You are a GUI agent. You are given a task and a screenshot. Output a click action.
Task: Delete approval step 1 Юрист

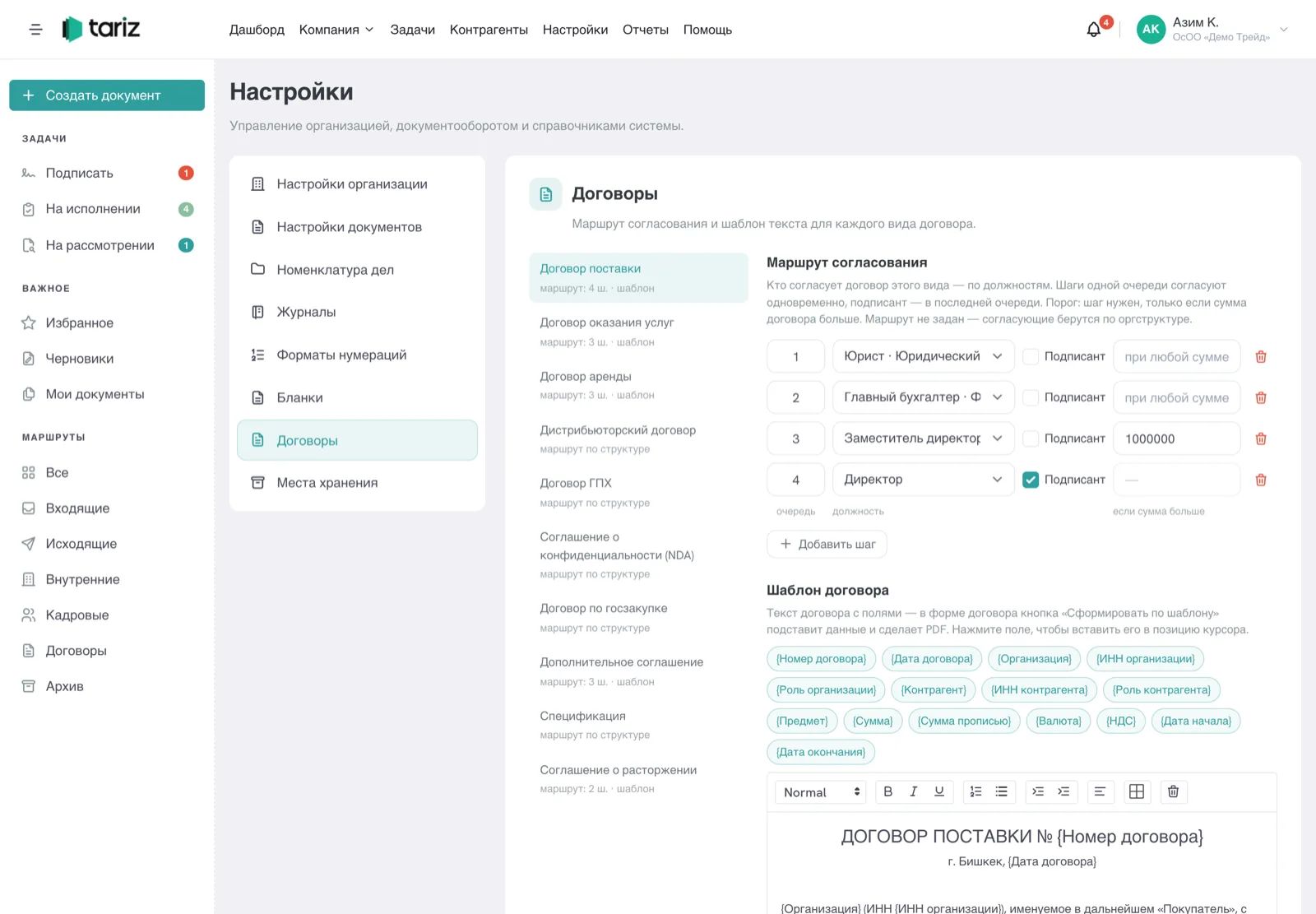pos(1260,357)
